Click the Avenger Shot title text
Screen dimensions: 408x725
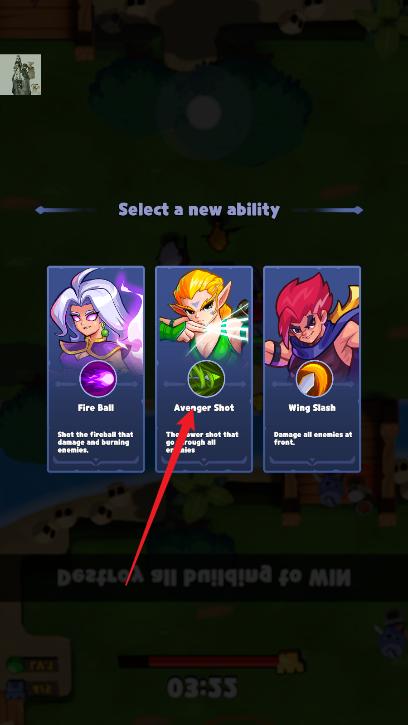[x=204, y=408]
